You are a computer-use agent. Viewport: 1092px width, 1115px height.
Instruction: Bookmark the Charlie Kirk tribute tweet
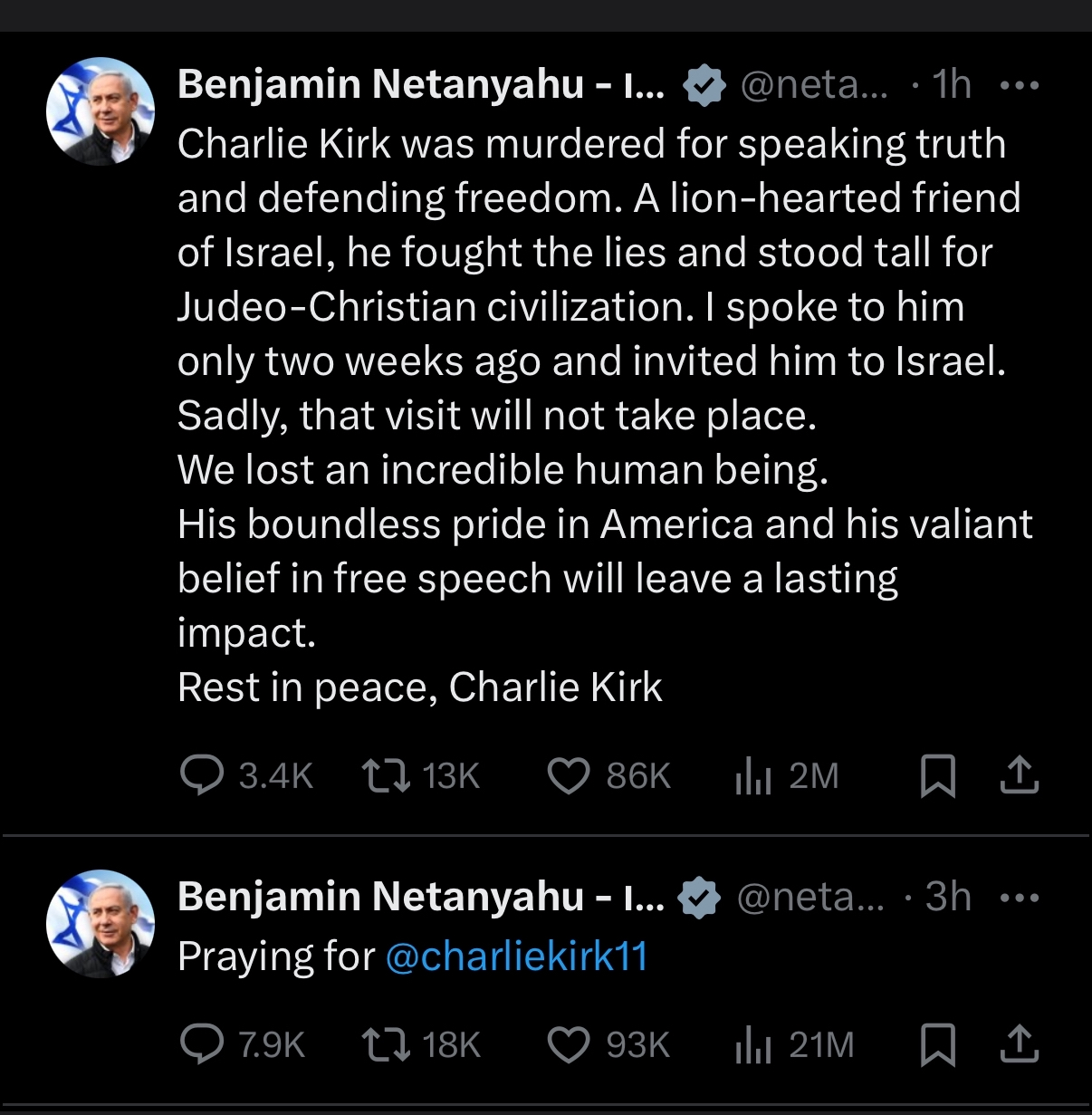[x=937, y=776]
